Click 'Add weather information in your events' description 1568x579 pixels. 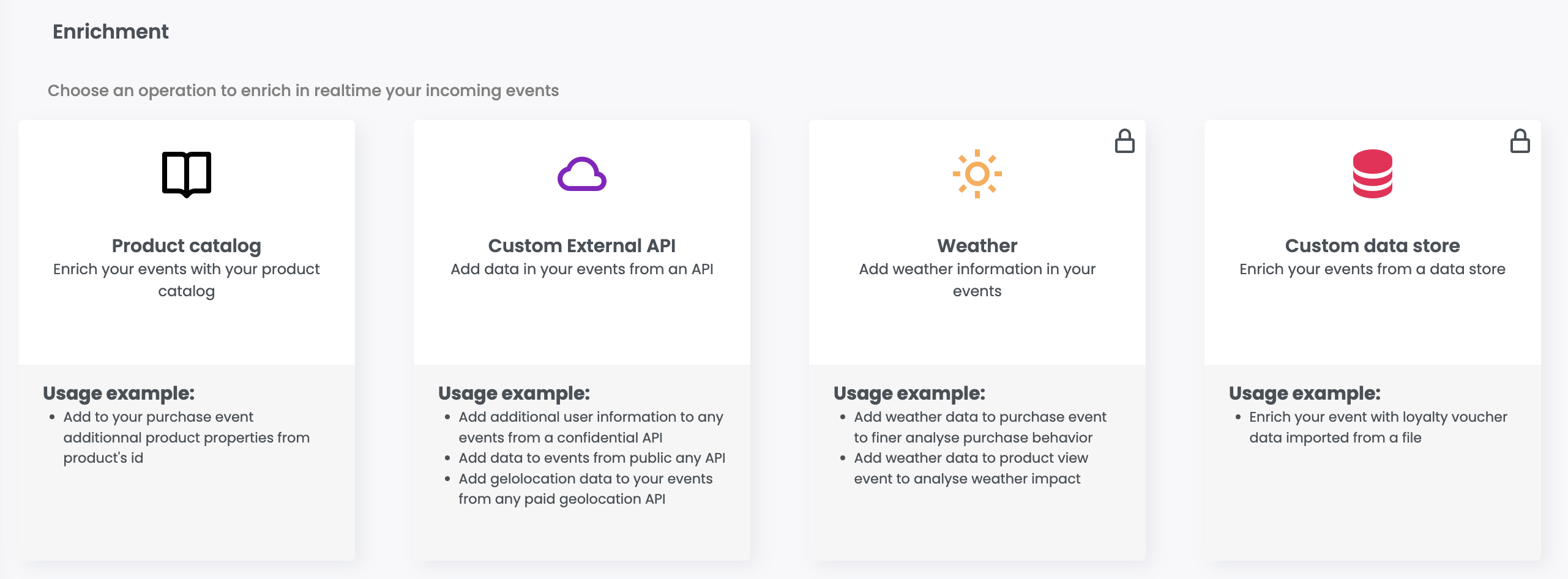977,280
